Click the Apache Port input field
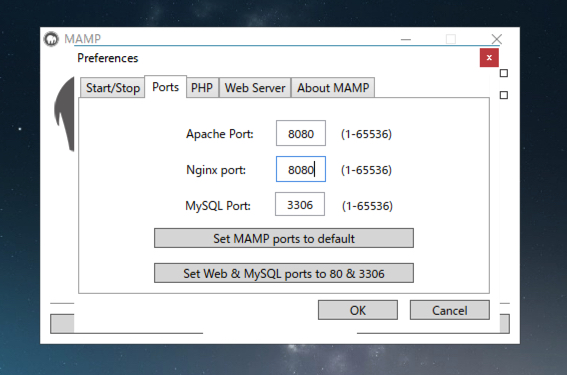This screenshot has width=567, height=375. [301, 133]
